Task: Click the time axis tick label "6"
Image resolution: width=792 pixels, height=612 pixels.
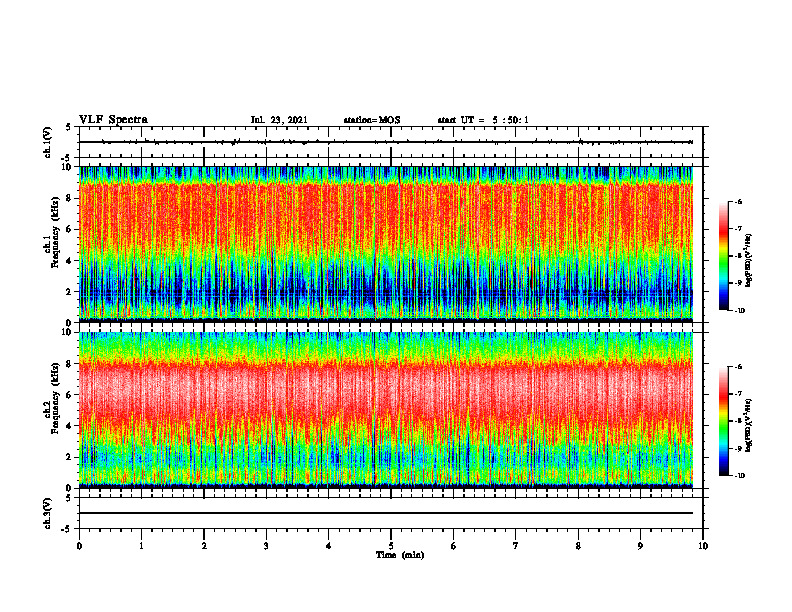Action: click(454, 546)
